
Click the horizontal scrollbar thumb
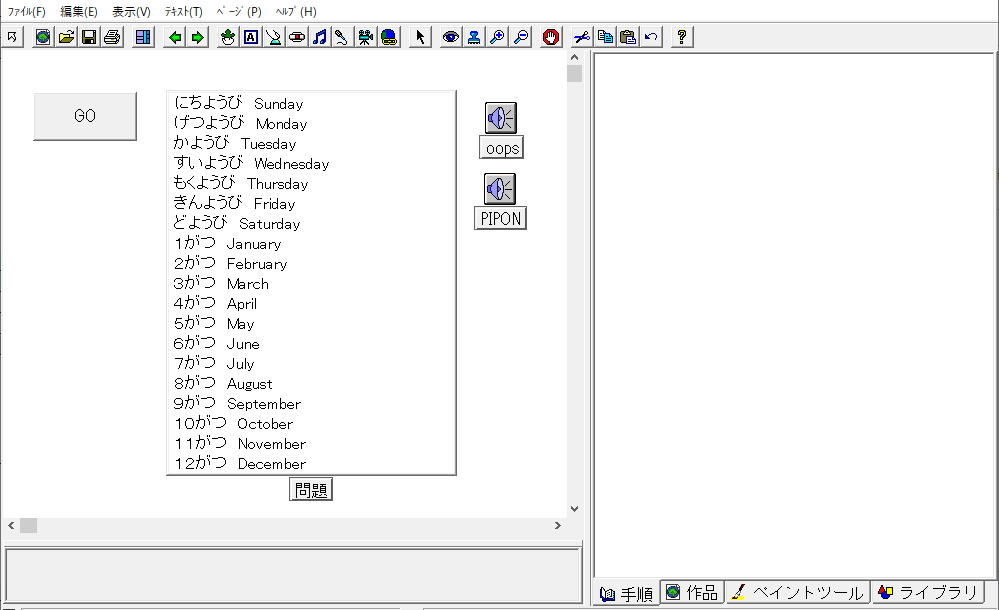(28, 526)
